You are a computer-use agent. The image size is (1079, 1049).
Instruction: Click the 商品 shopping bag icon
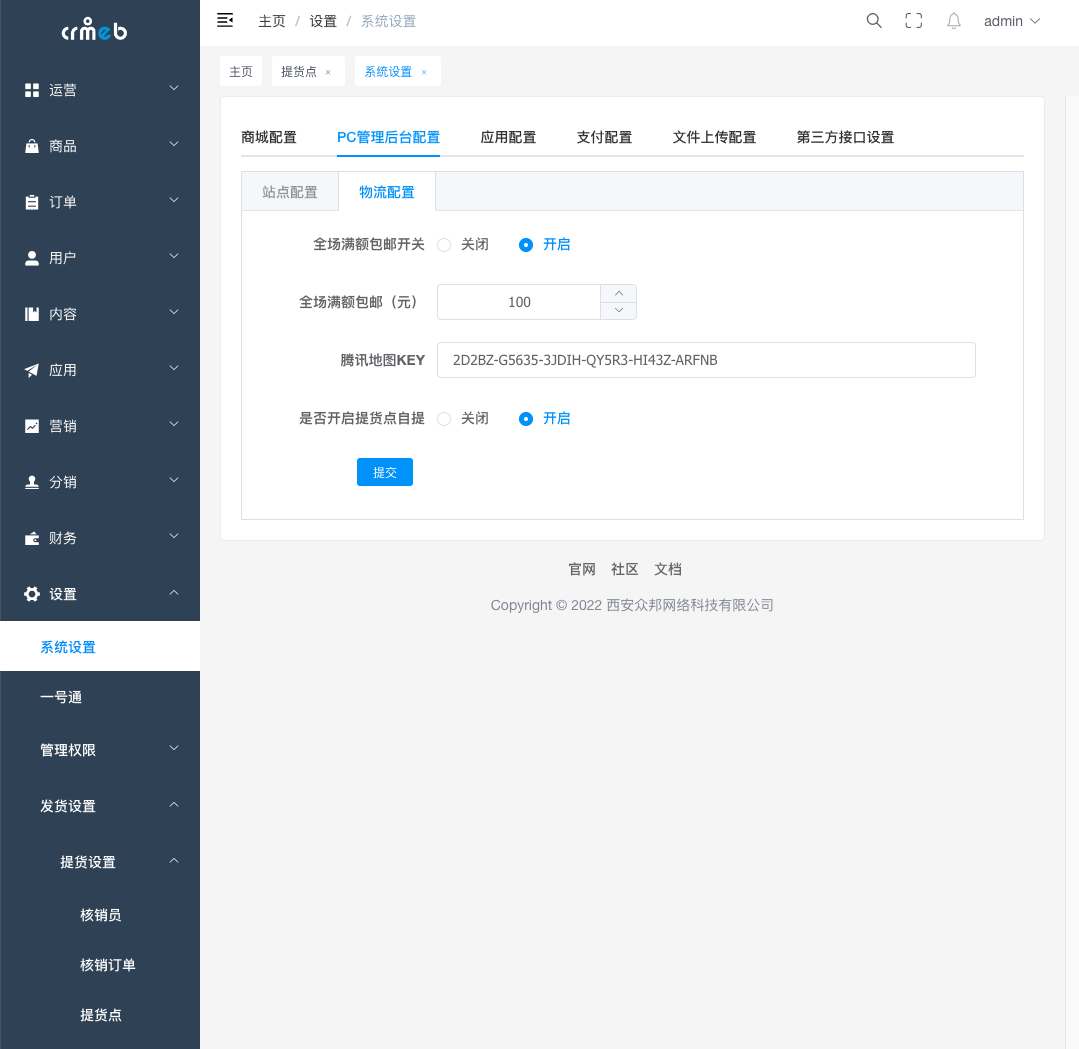click(x=32, y=146)
